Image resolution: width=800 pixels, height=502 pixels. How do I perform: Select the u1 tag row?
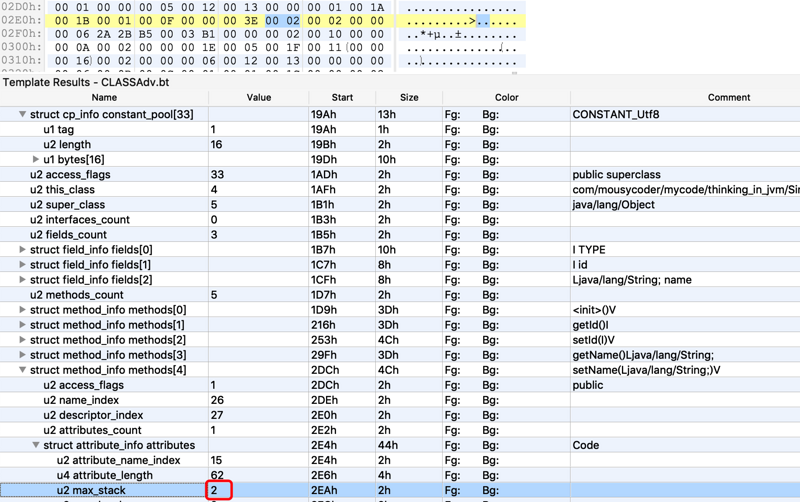(400, 130)
